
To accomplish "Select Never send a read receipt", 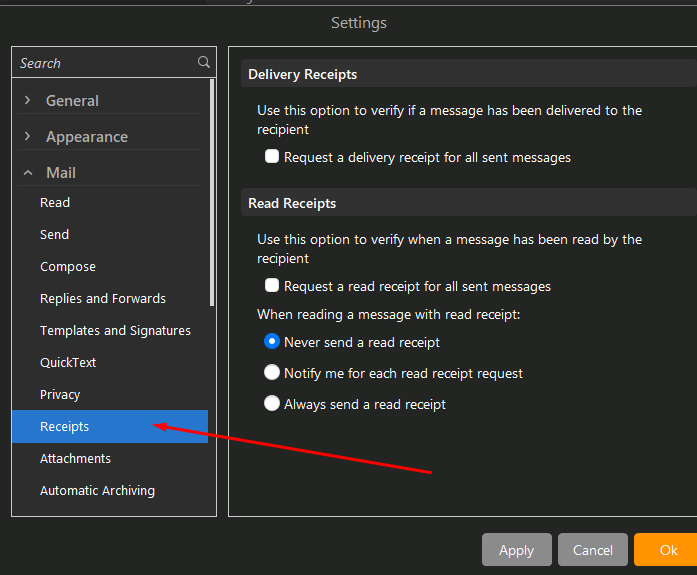I will (272, 341).
